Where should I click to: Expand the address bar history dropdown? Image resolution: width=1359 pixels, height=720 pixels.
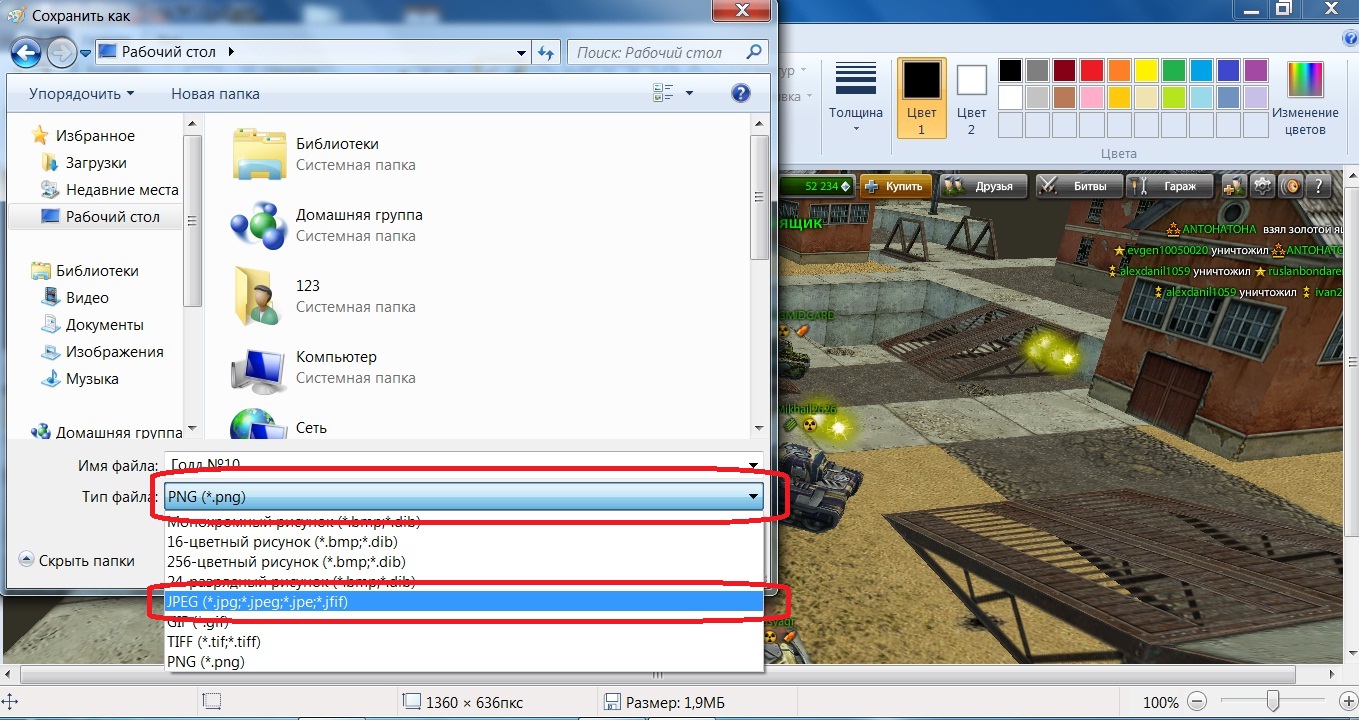pyautogui.click(x=522, y=53)
